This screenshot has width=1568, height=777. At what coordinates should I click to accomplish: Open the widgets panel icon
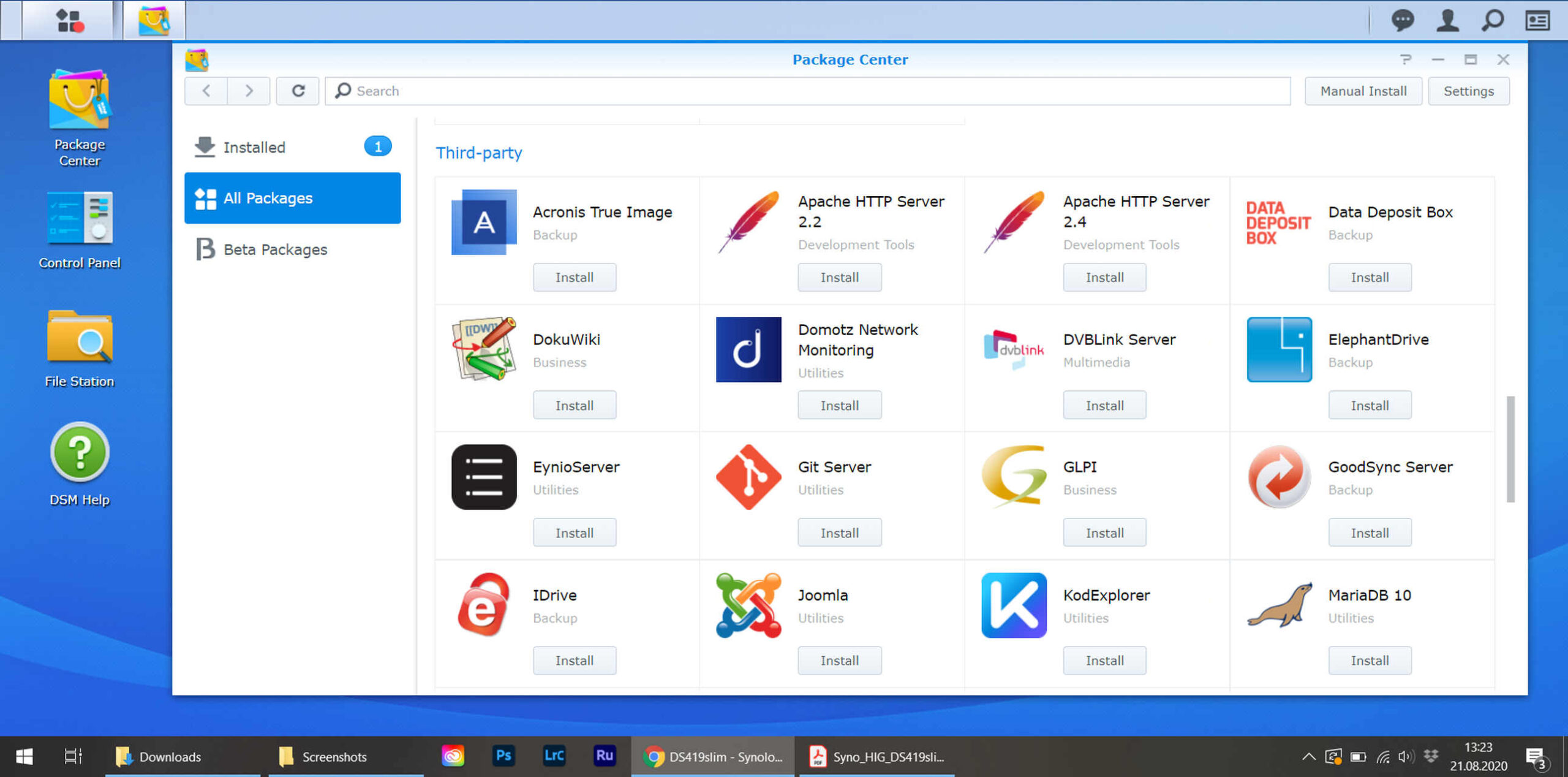point(1537,20)
